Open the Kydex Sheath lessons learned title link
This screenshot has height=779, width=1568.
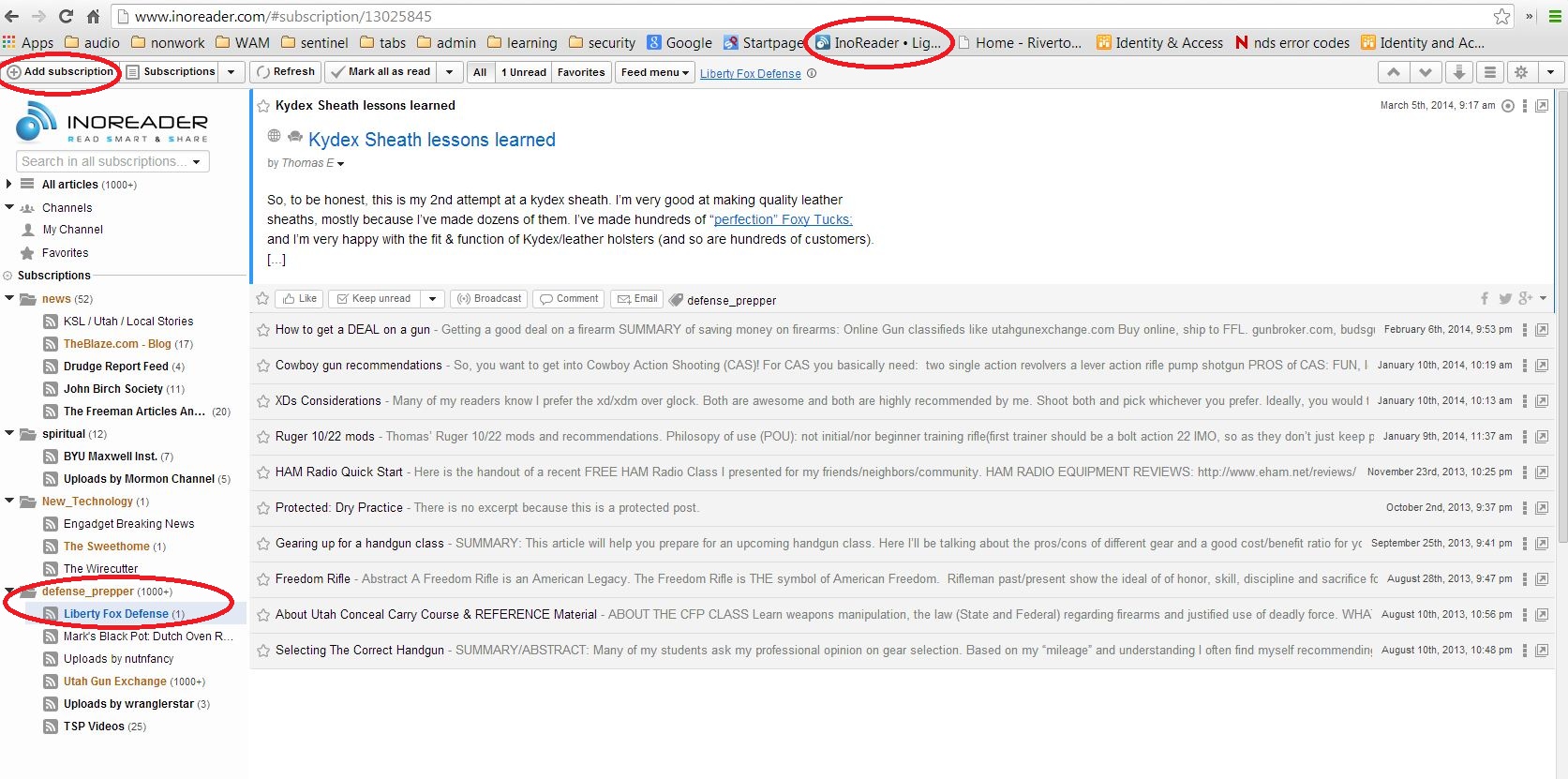click(432, 140)
